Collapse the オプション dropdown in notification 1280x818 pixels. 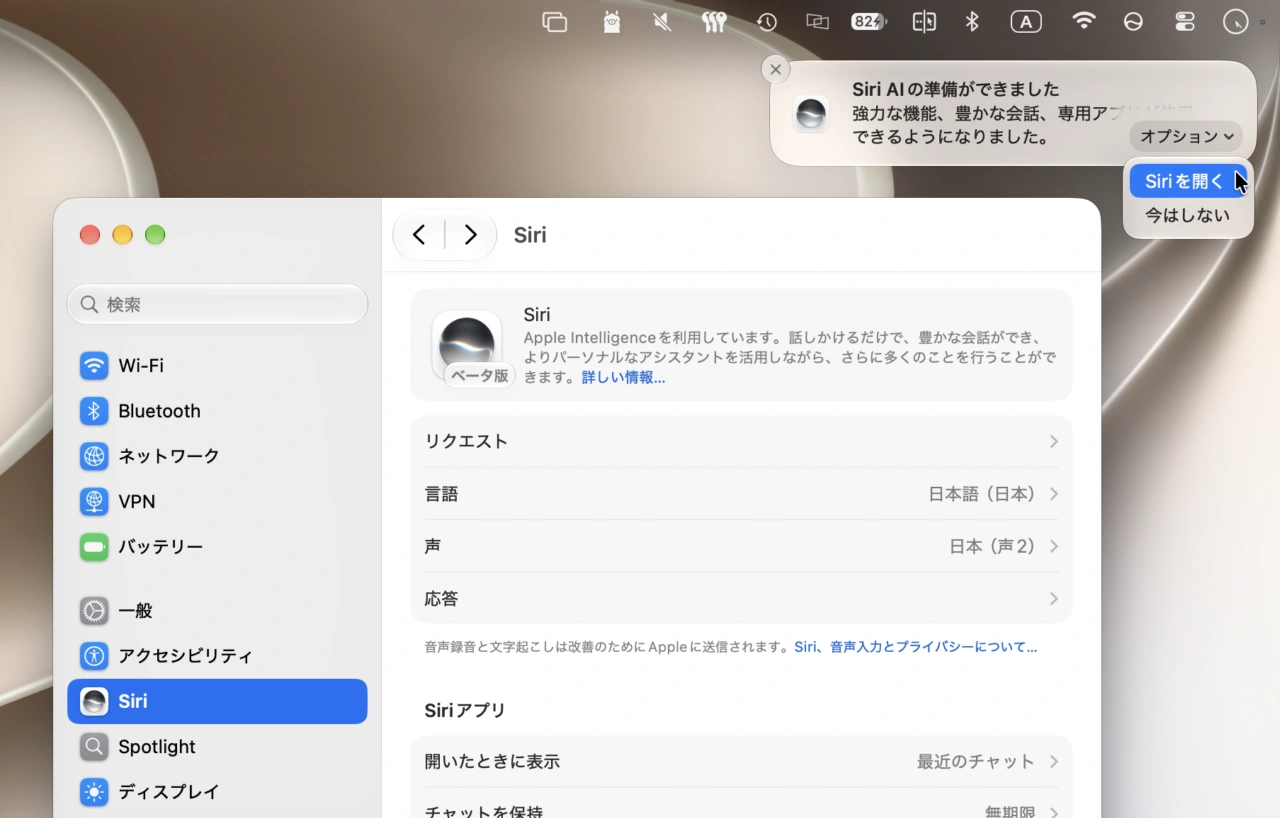(x=1186, y=136)
